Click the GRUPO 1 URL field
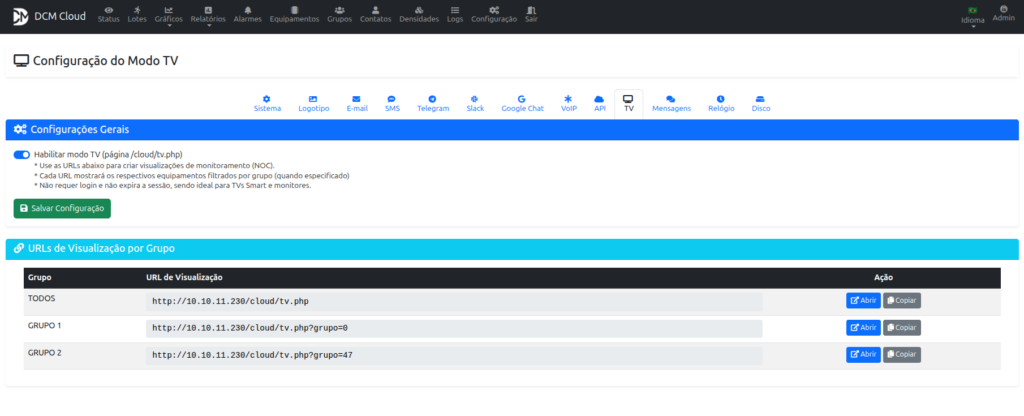 pyautogui.click(x=454, y=328)
